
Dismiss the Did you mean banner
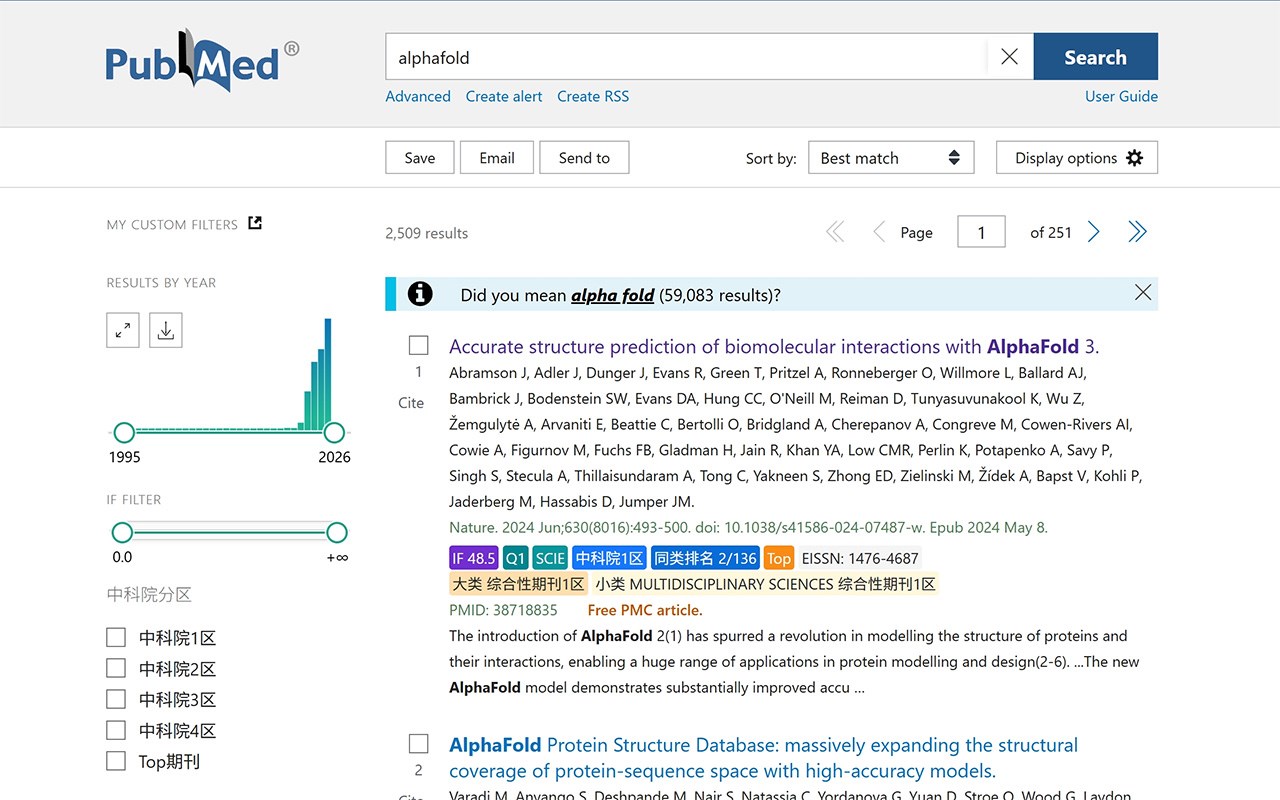pos(1143,292)
